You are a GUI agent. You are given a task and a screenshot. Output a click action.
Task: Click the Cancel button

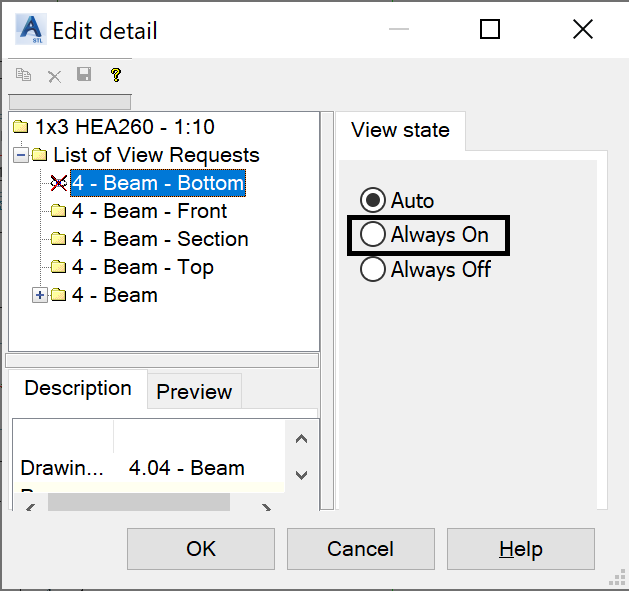point(360,549)
